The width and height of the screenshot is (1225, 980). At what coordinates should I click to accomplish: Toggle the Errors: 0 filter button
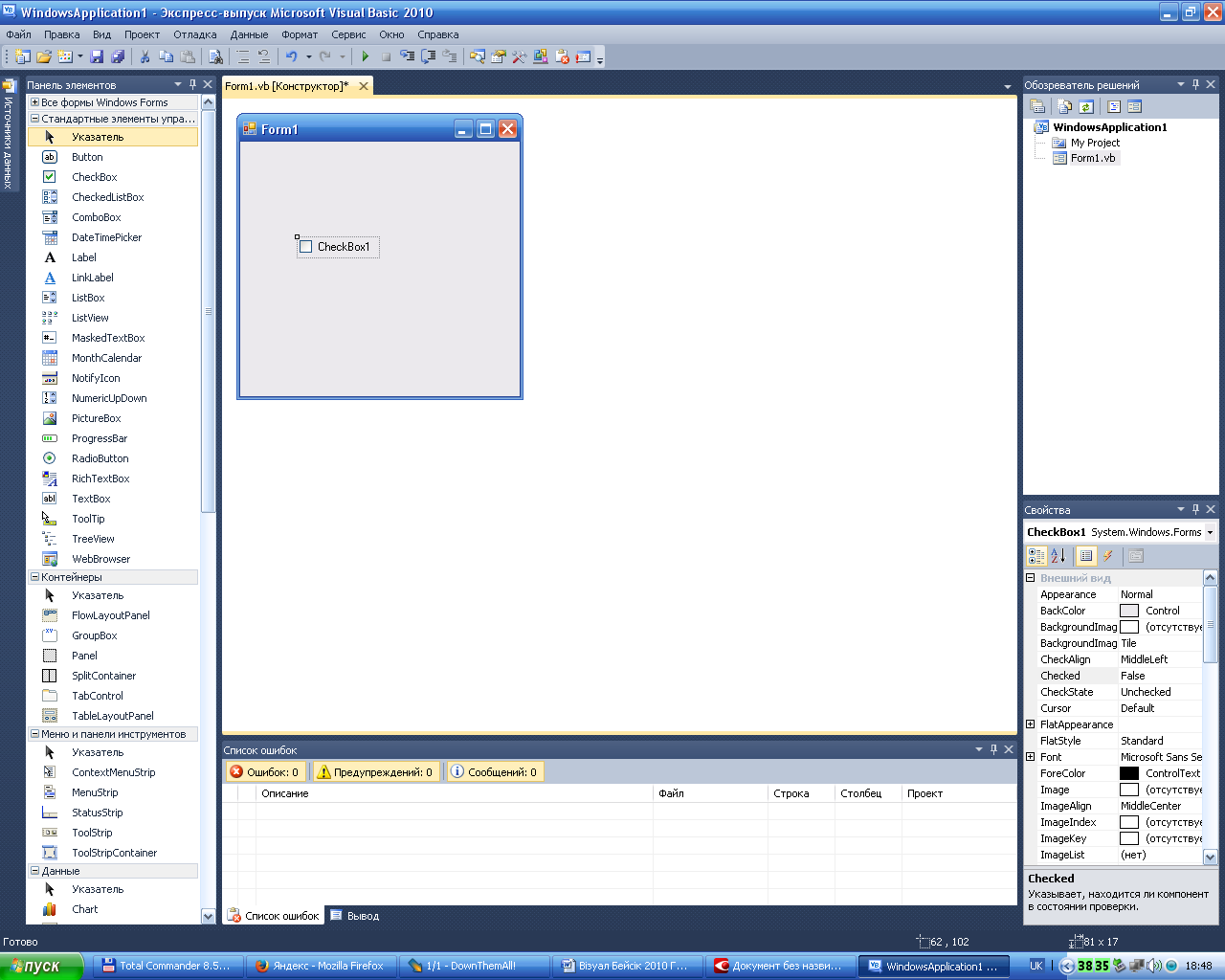(x=264, y=772)
